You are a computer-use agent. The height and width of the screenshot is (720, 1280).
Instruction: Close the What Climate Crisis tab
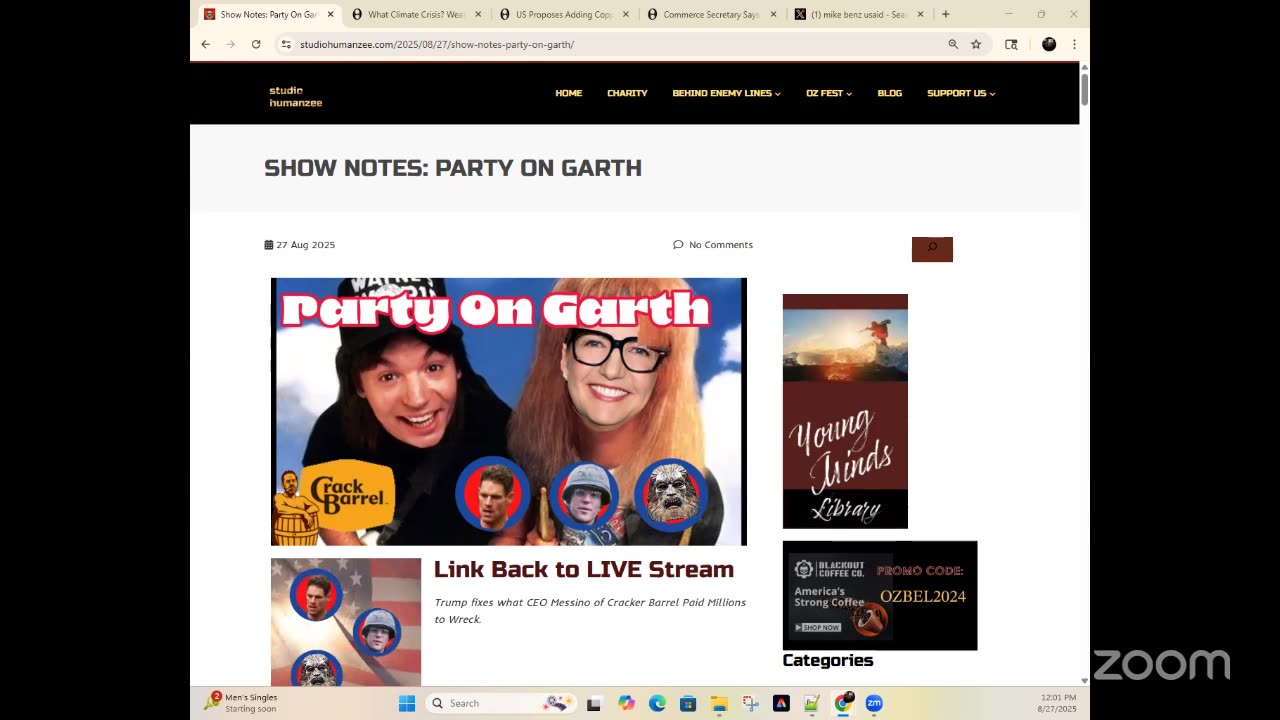[478, 14]
